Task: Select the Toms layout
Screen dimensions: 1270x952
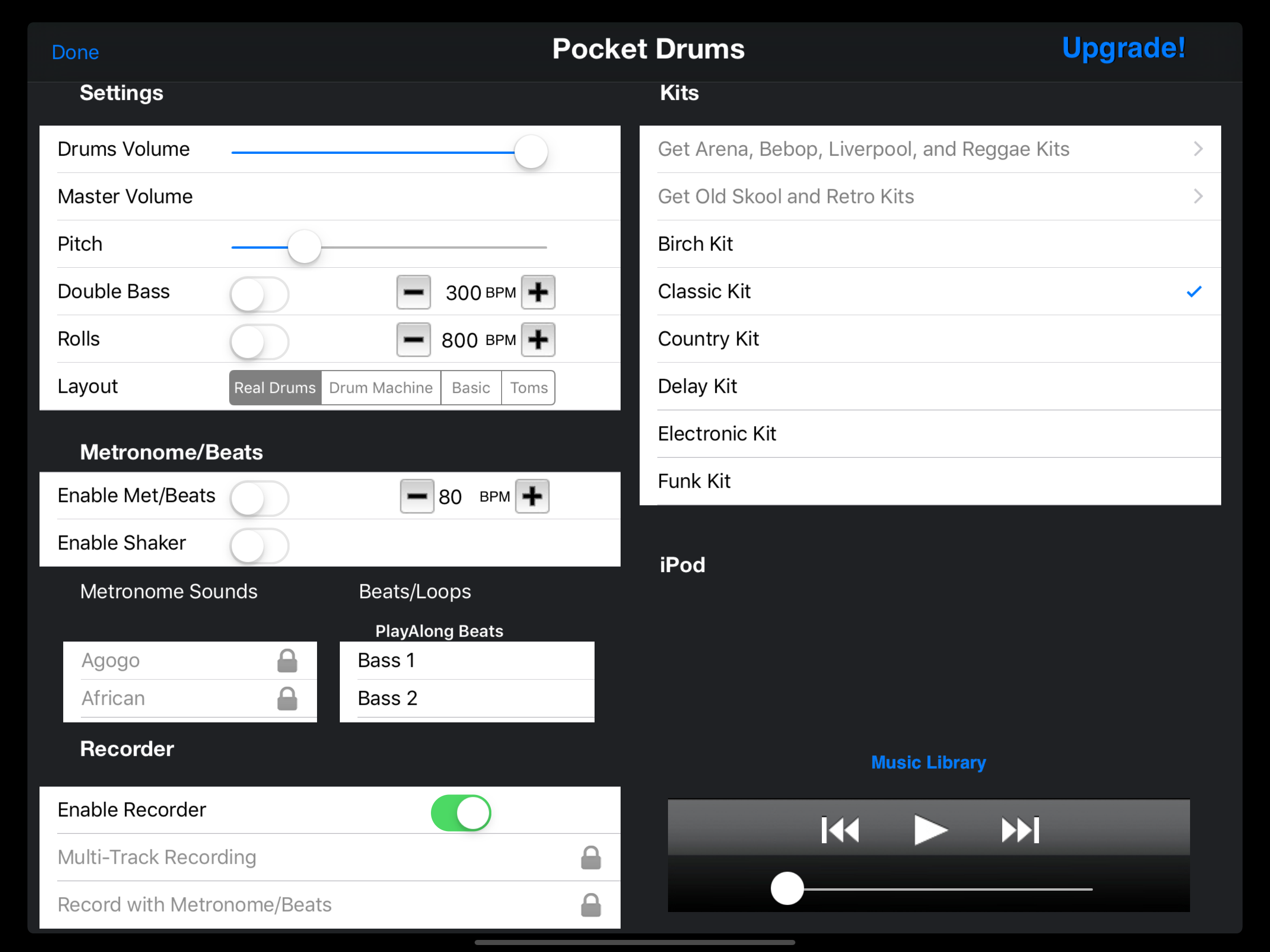Action: click(x=529, y=388)
